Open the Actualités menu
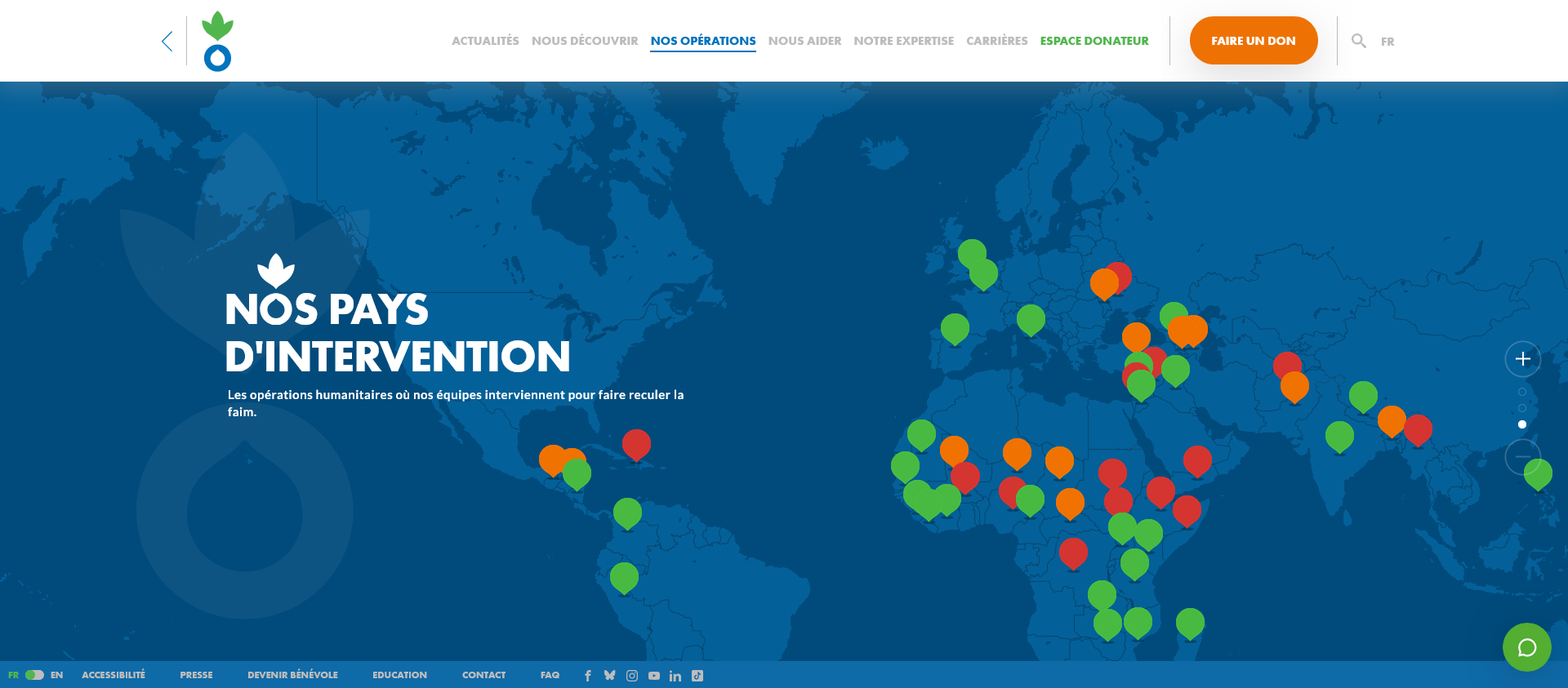 [485, 41]
